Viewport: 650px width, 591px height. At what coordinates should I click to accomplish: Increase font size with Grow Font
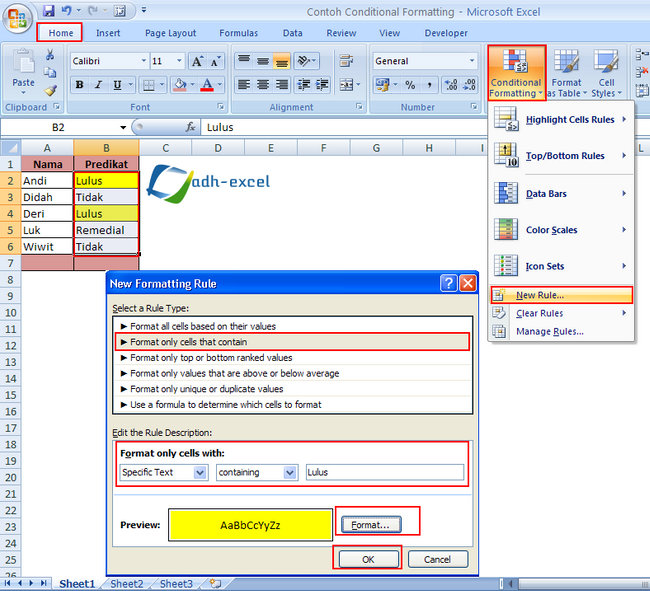[x=197, y=61]
